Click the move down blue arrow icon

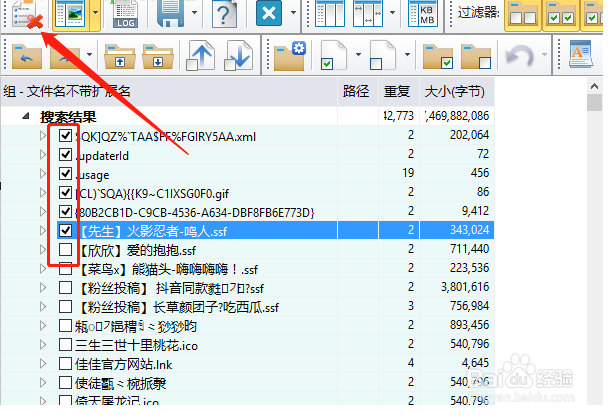click(238, 55)
